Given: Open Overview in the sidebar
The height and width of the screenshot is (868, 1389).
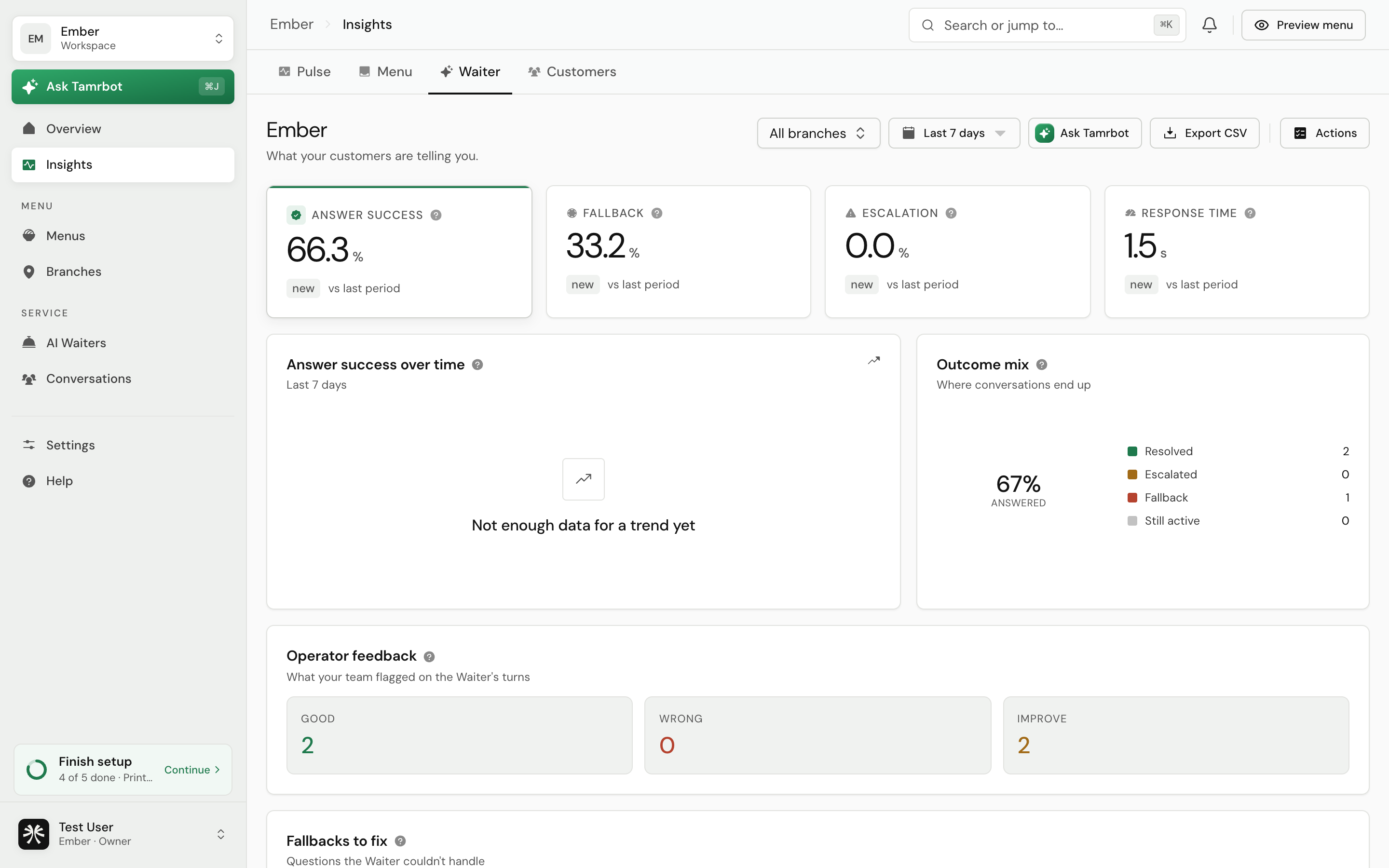Looking at the screenshot, I should click(123, 129).
